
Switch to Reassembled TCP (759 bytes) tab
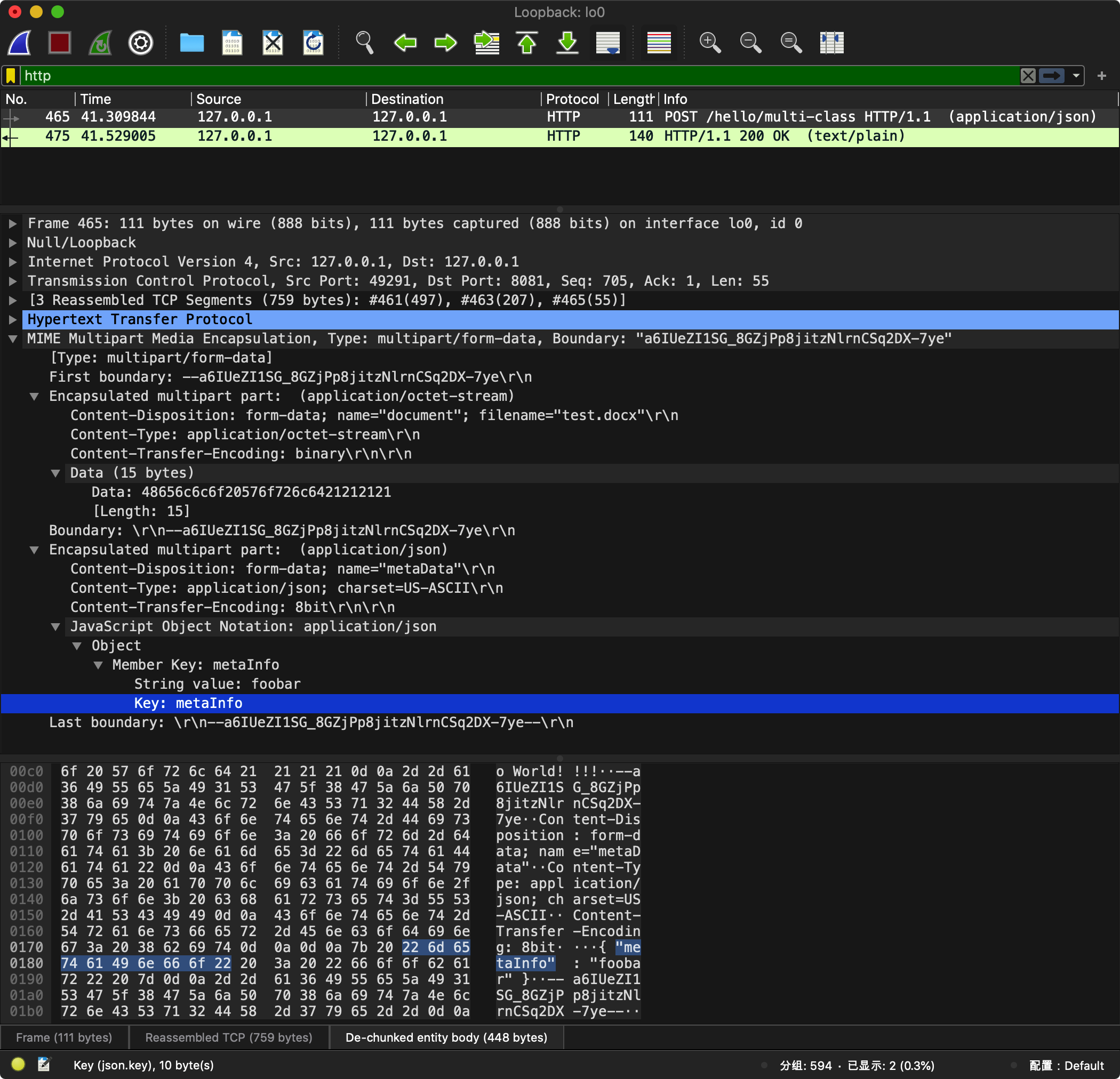pos(229,1037)
